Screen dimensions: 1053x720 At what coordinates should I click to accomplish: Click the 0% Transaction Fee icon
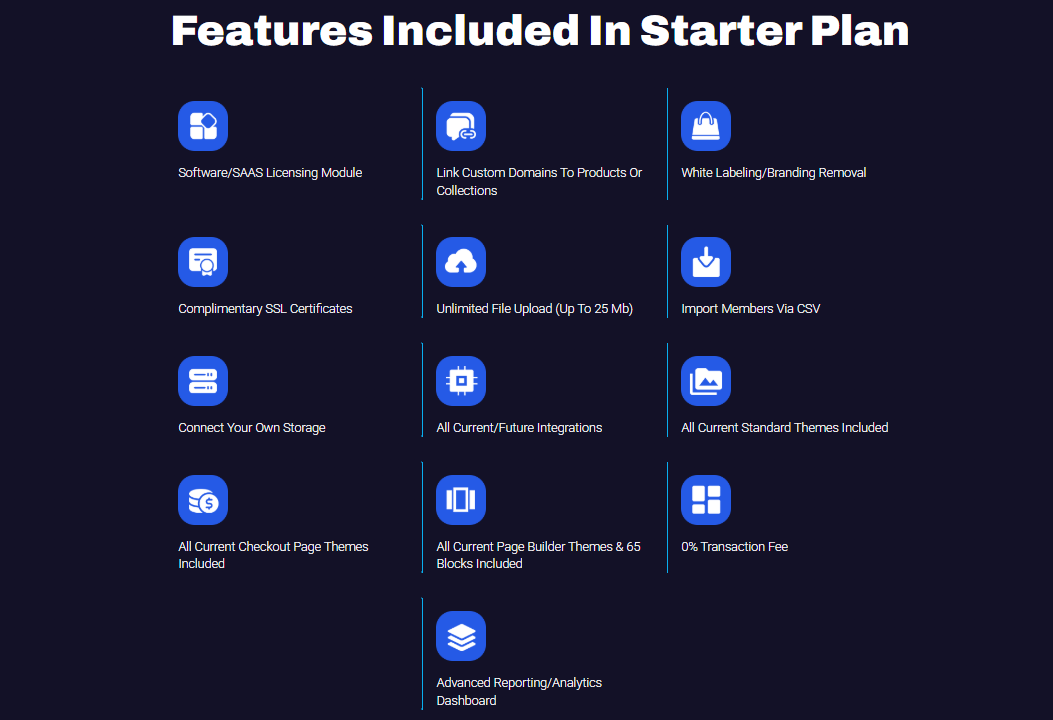coord(706,500)
